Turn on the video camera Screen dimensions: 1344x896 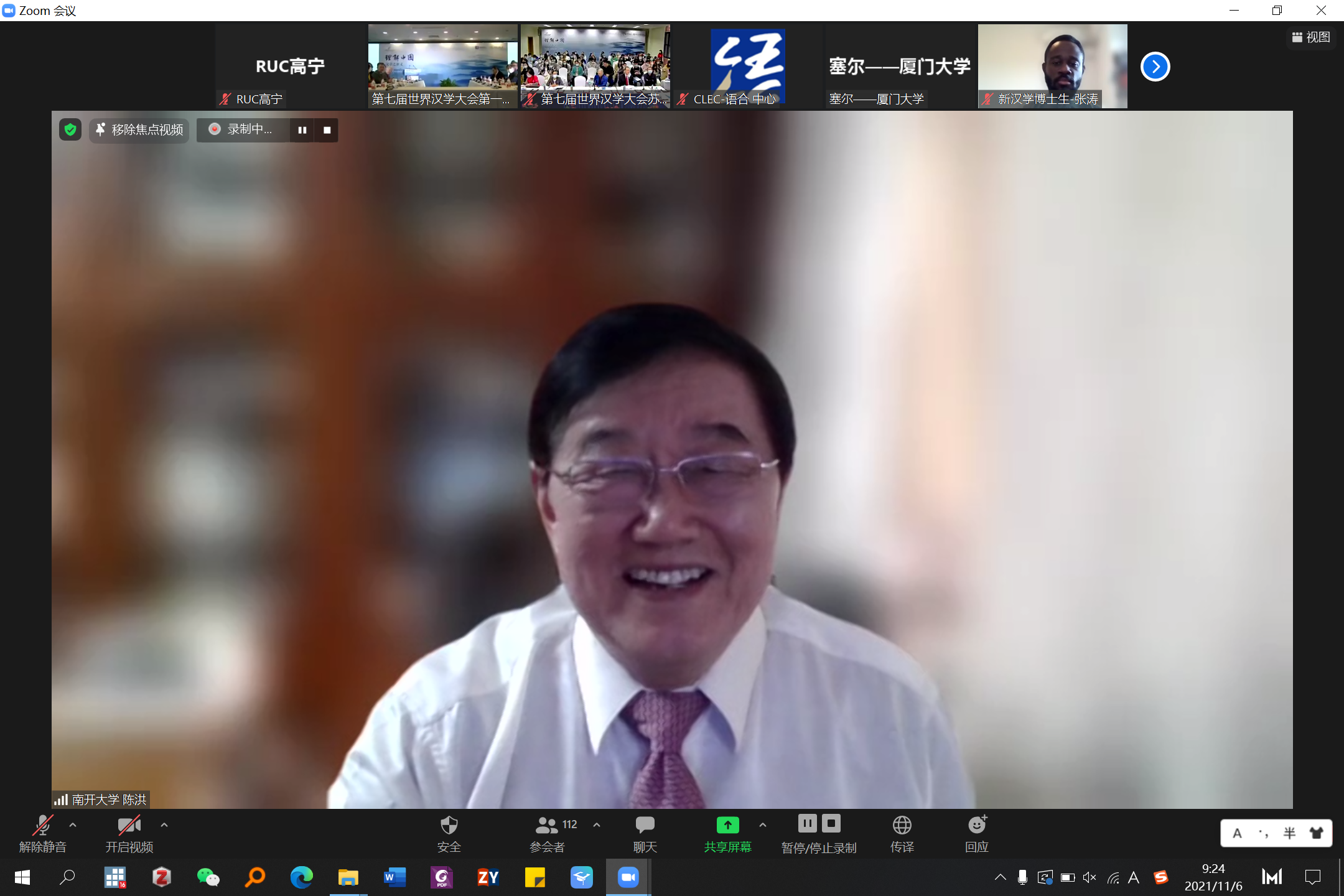129,826
